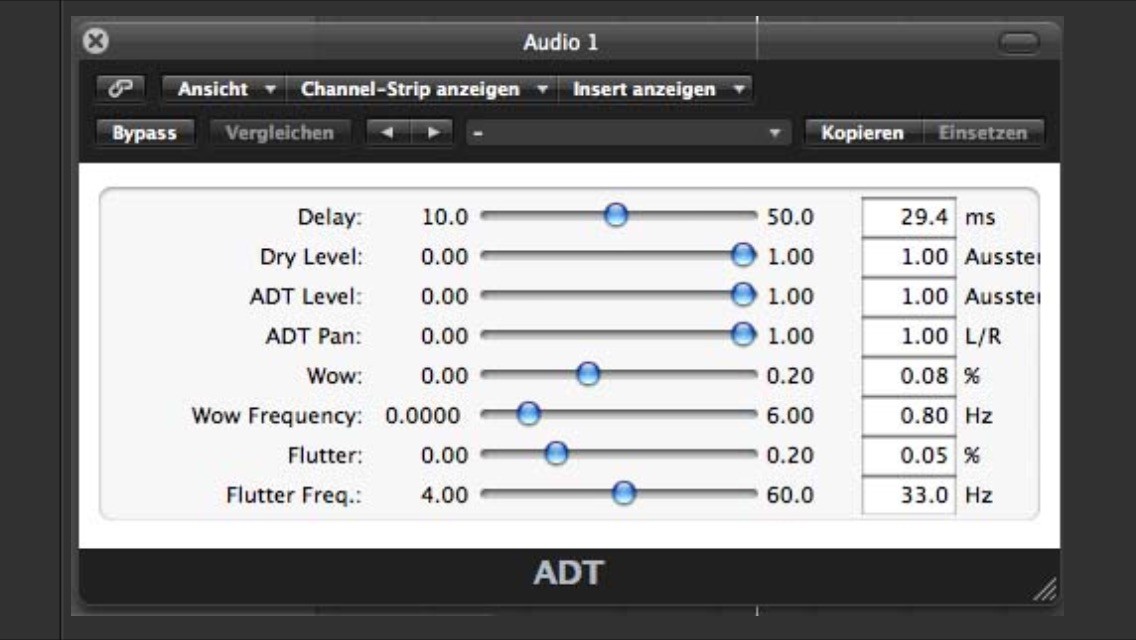1136x640 pixels.
Task: Click the Delay slider handle
Action: coord(617,213)
